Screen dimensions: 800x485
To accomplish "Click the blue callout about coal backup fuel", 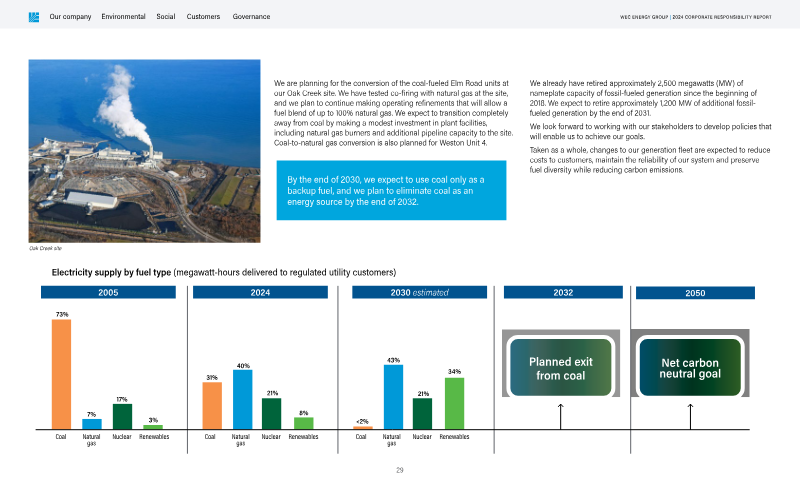I will click(390, 190).
